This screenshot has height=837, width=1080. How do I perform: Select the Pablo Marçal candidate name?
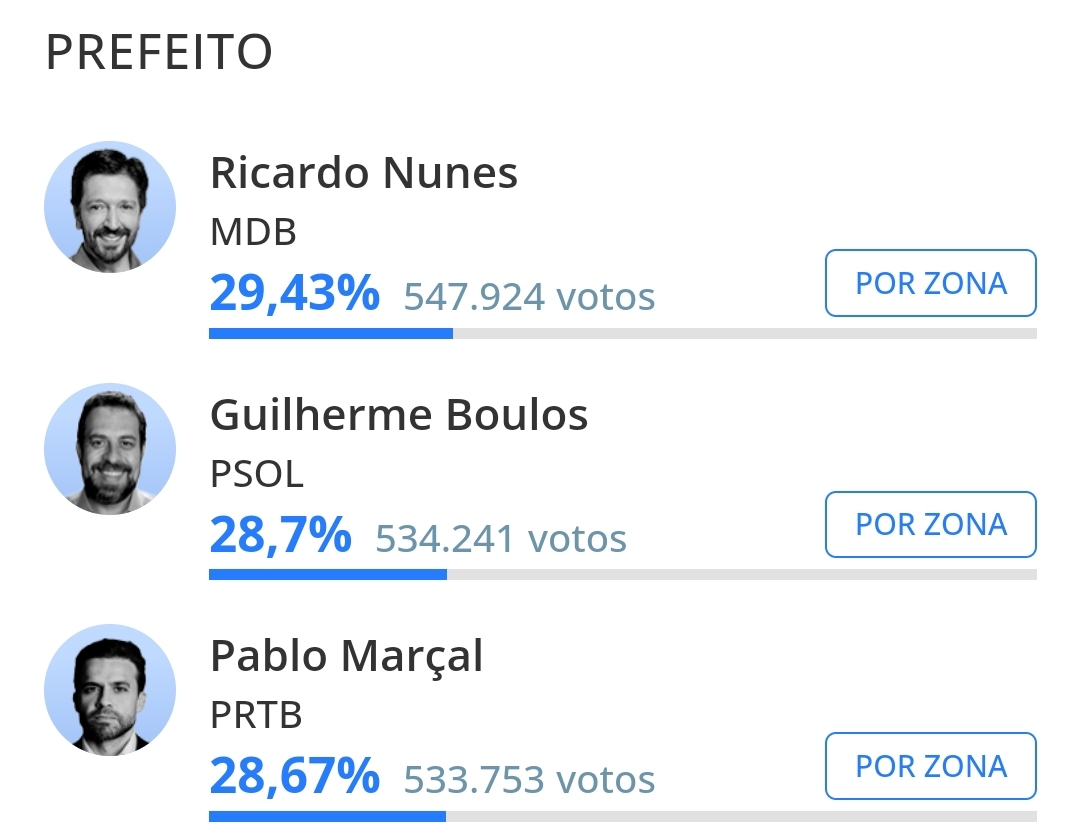pos(347,657)
